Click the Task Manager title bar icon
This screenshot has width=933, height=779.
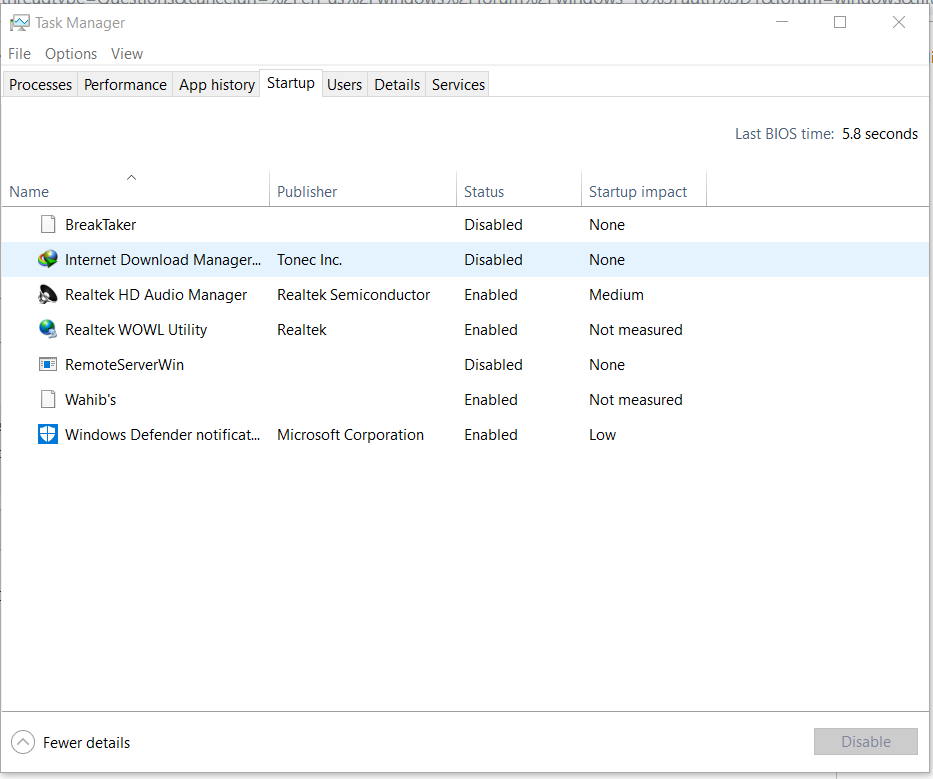point(19,22)
